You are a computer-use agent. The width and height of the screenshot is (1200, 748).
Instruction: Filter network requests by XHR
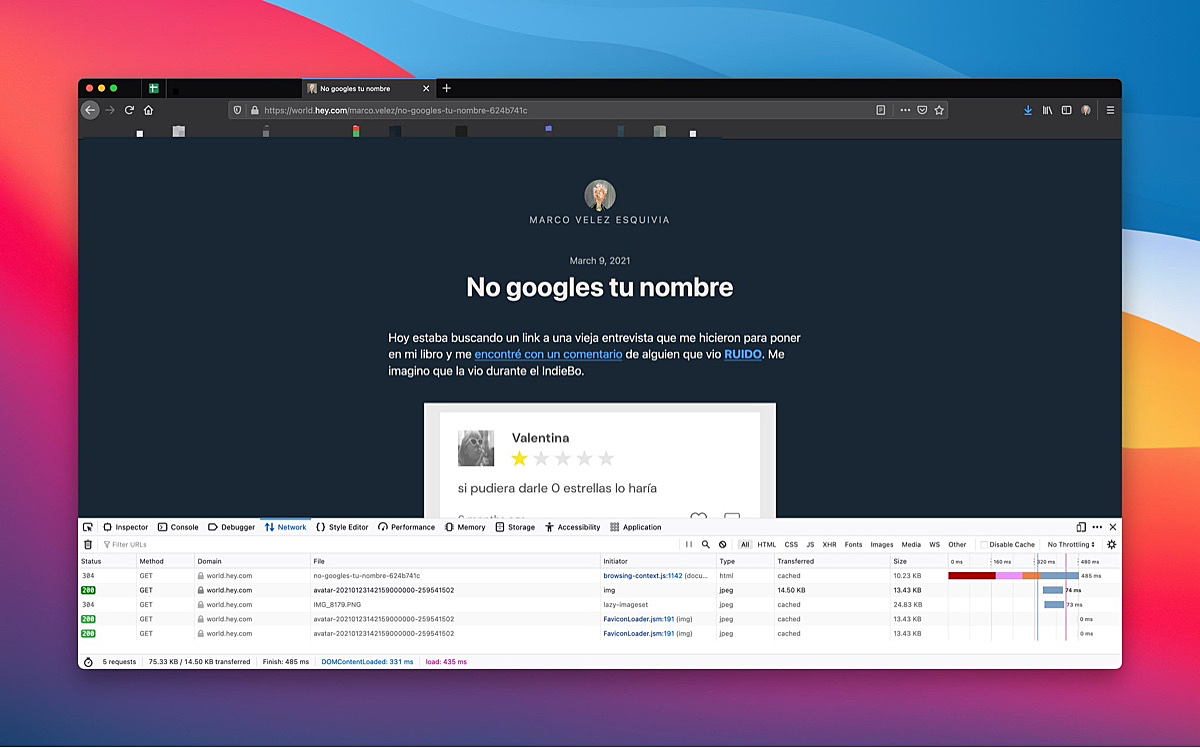830,544
